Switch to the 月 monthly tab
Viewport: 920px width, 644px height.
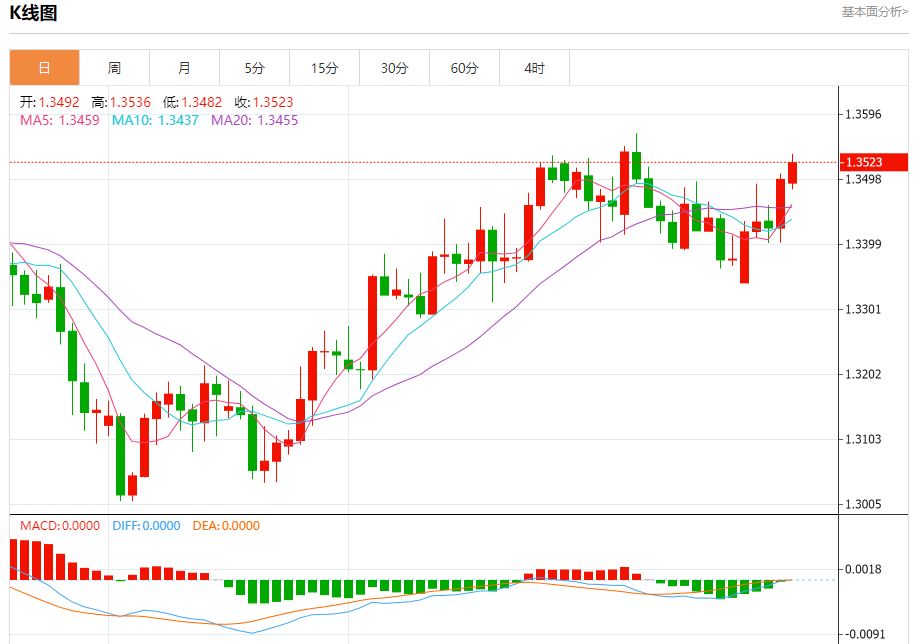(184, 68)
